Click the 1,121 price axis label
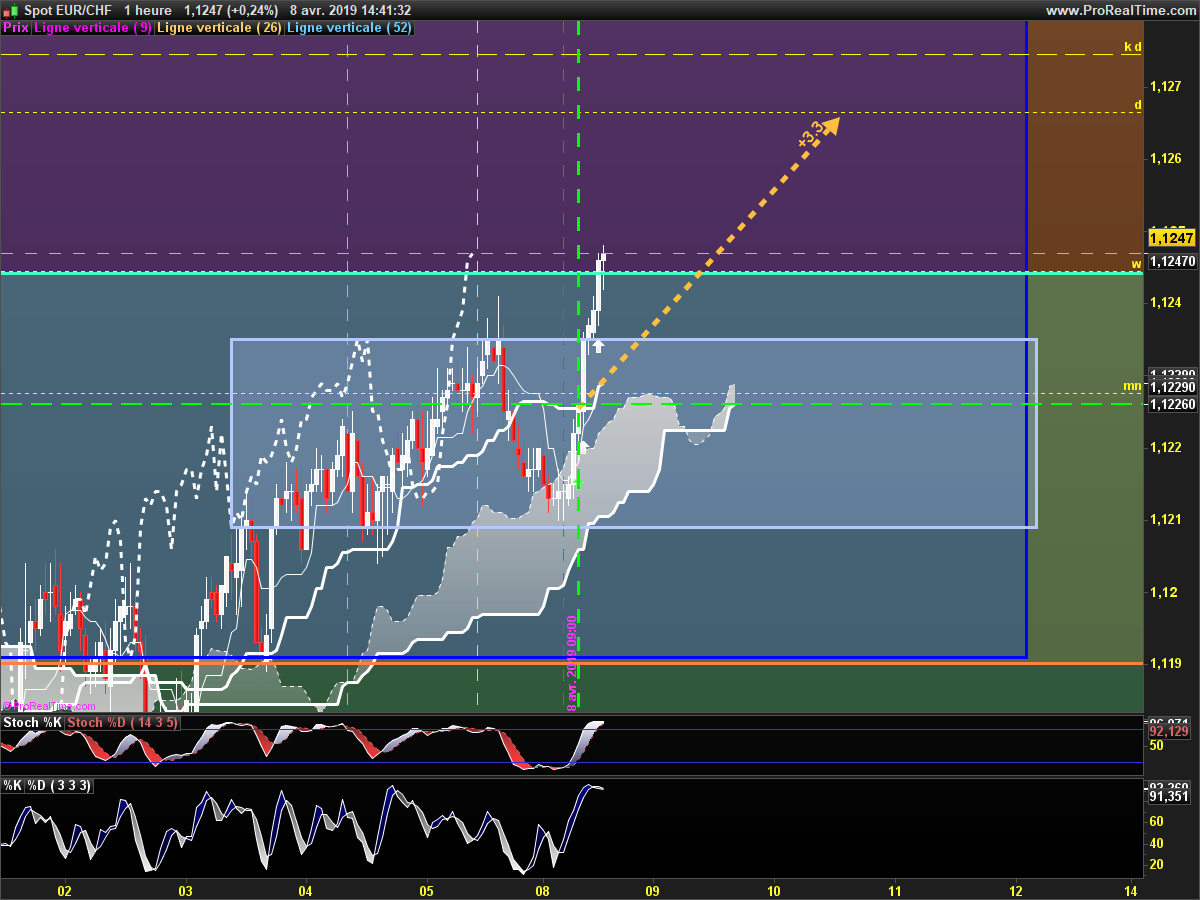The width and height of the screenshot is (1200, 900). click(1166, 519)
